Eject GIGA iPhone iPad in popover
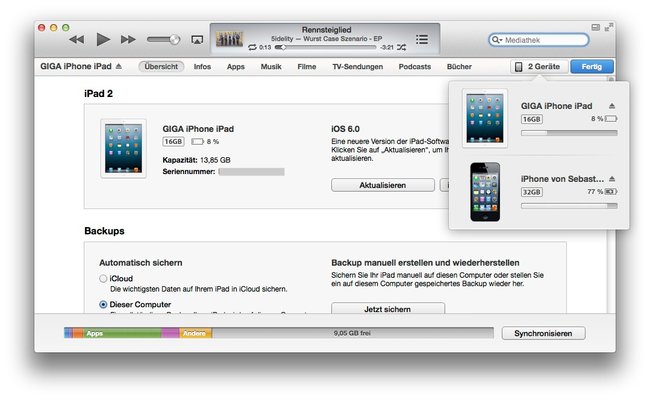650x400 pixels. (x=612, y=106)
